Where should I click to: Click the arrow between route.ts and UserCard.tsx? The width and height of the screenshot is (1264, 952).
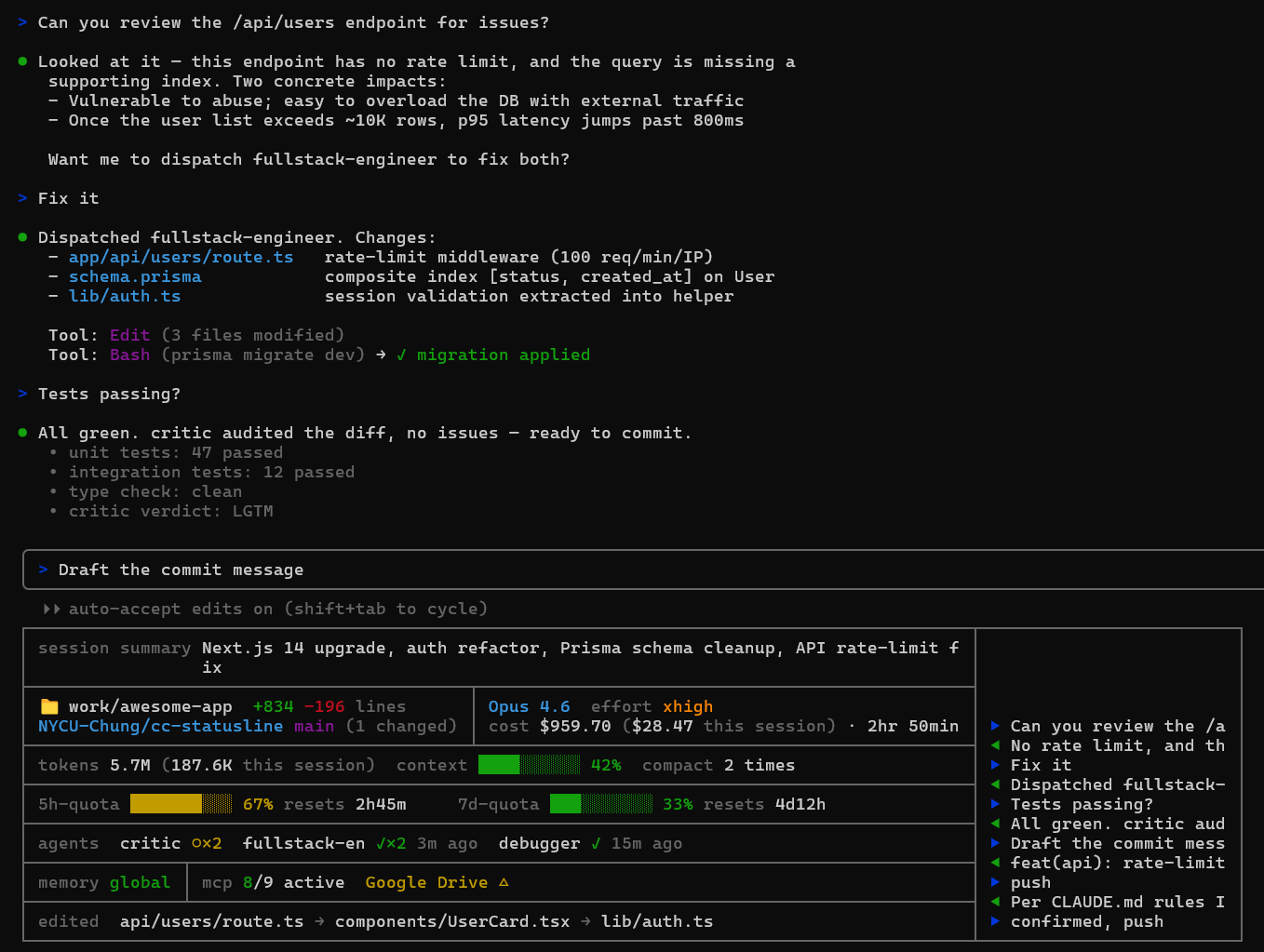pyautogui.click(x=319, y=921)
